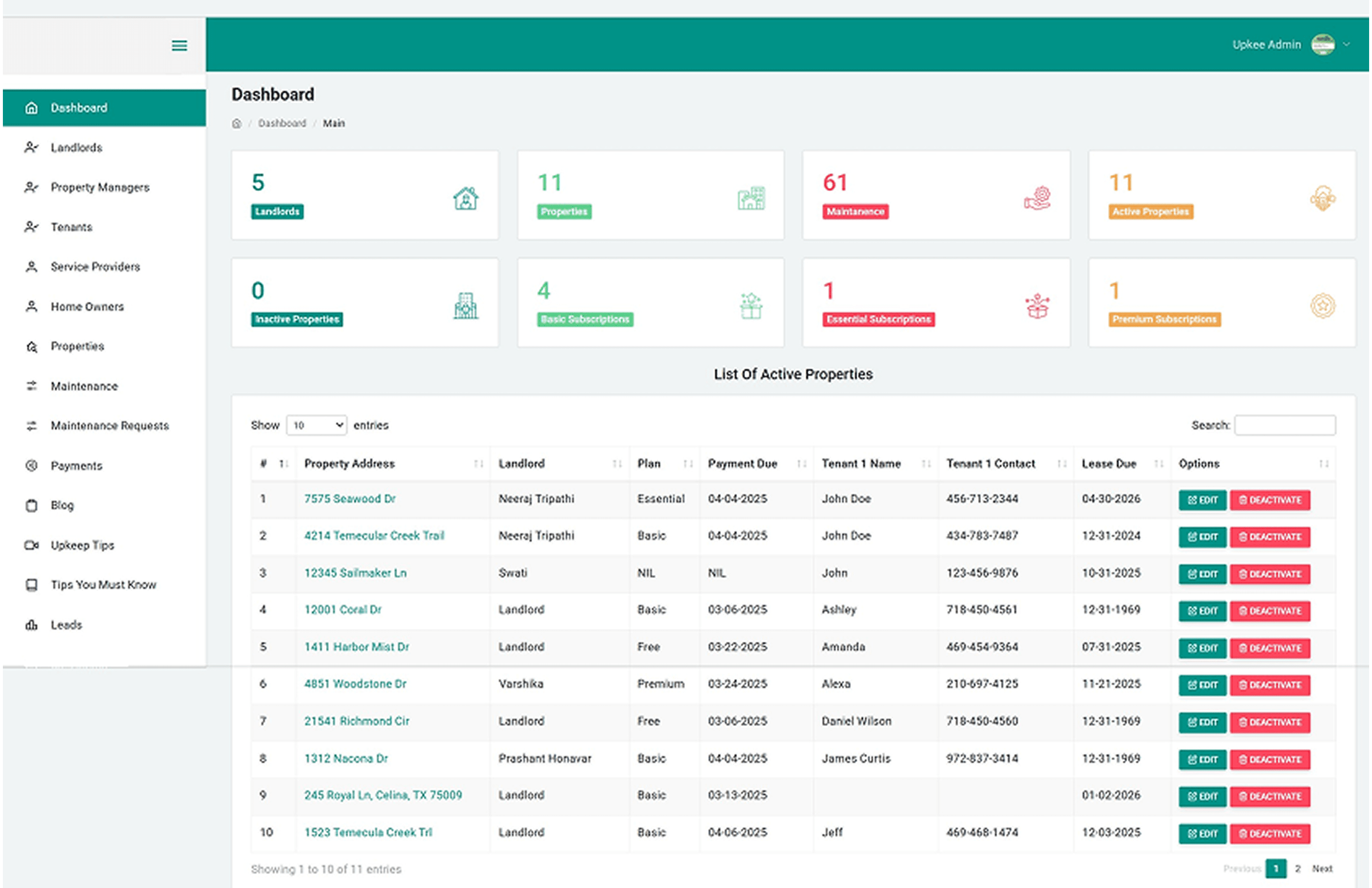Click the Inactive Properties building icon

click(465, 306)
